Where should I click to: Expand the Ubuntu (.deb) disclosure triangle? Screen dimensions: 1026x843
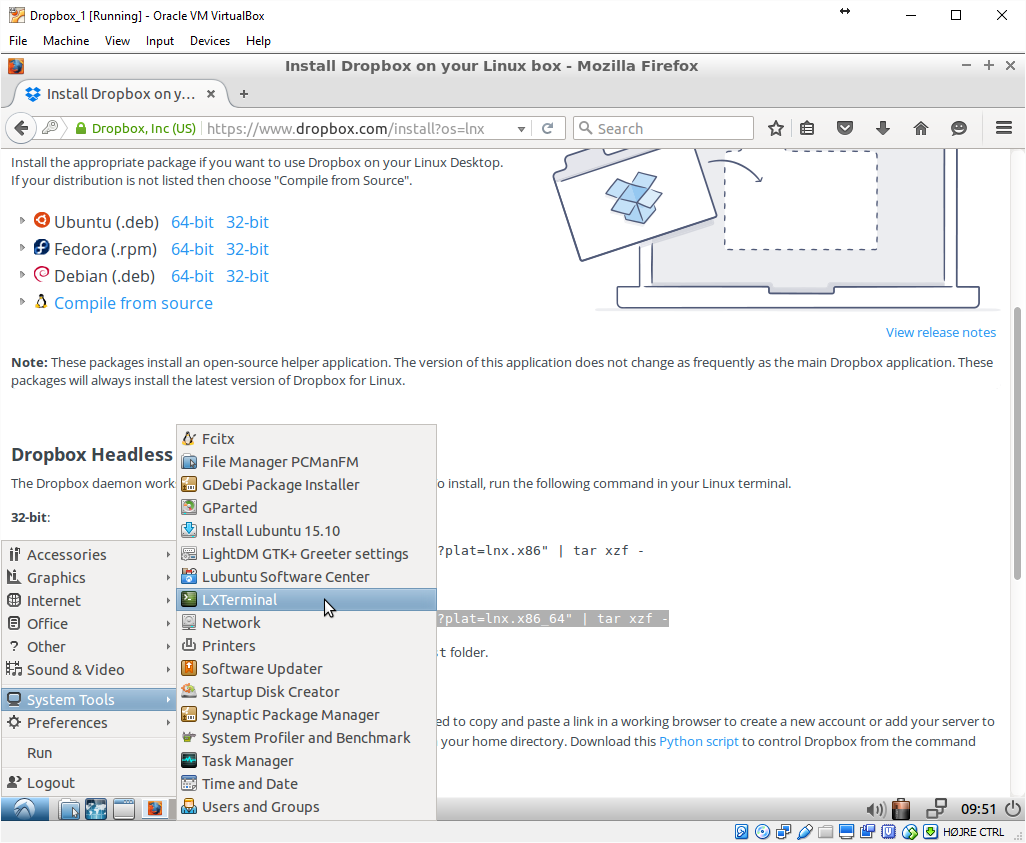click(22, 221)
